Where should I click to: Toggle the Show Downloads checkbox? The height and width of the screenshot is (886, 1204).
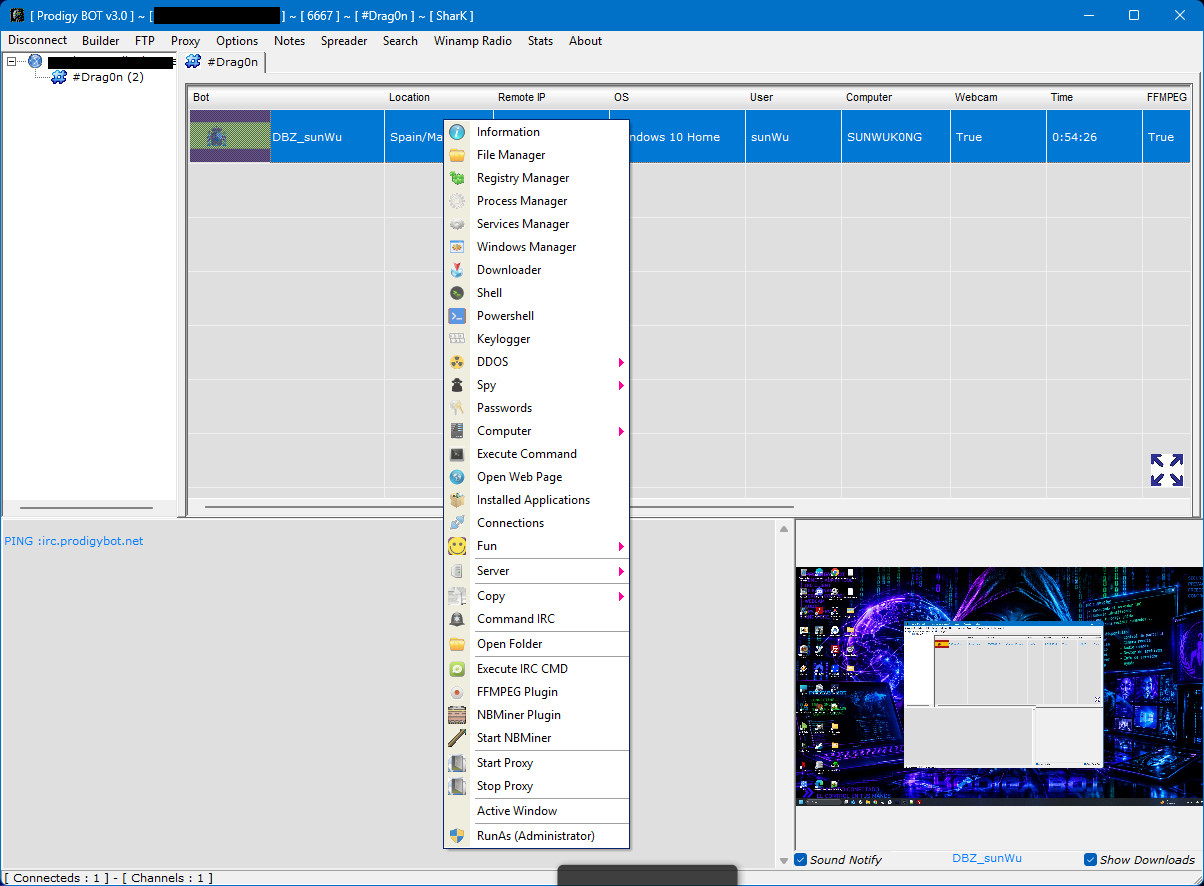pyautogui.click(x=1091, y=860)
